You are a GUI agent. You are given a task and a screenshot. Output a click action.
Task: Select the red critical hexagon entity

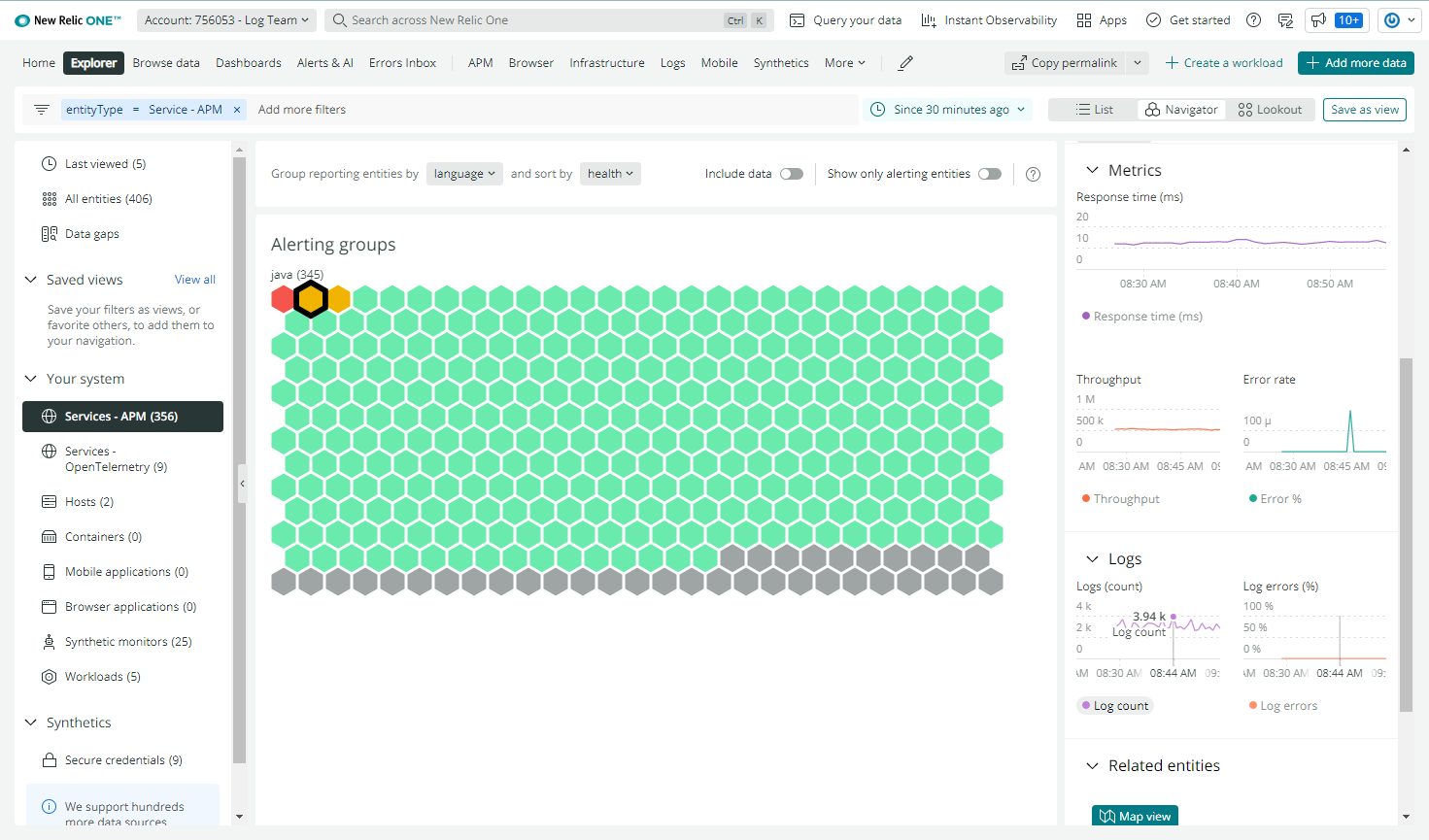point(283,300)
